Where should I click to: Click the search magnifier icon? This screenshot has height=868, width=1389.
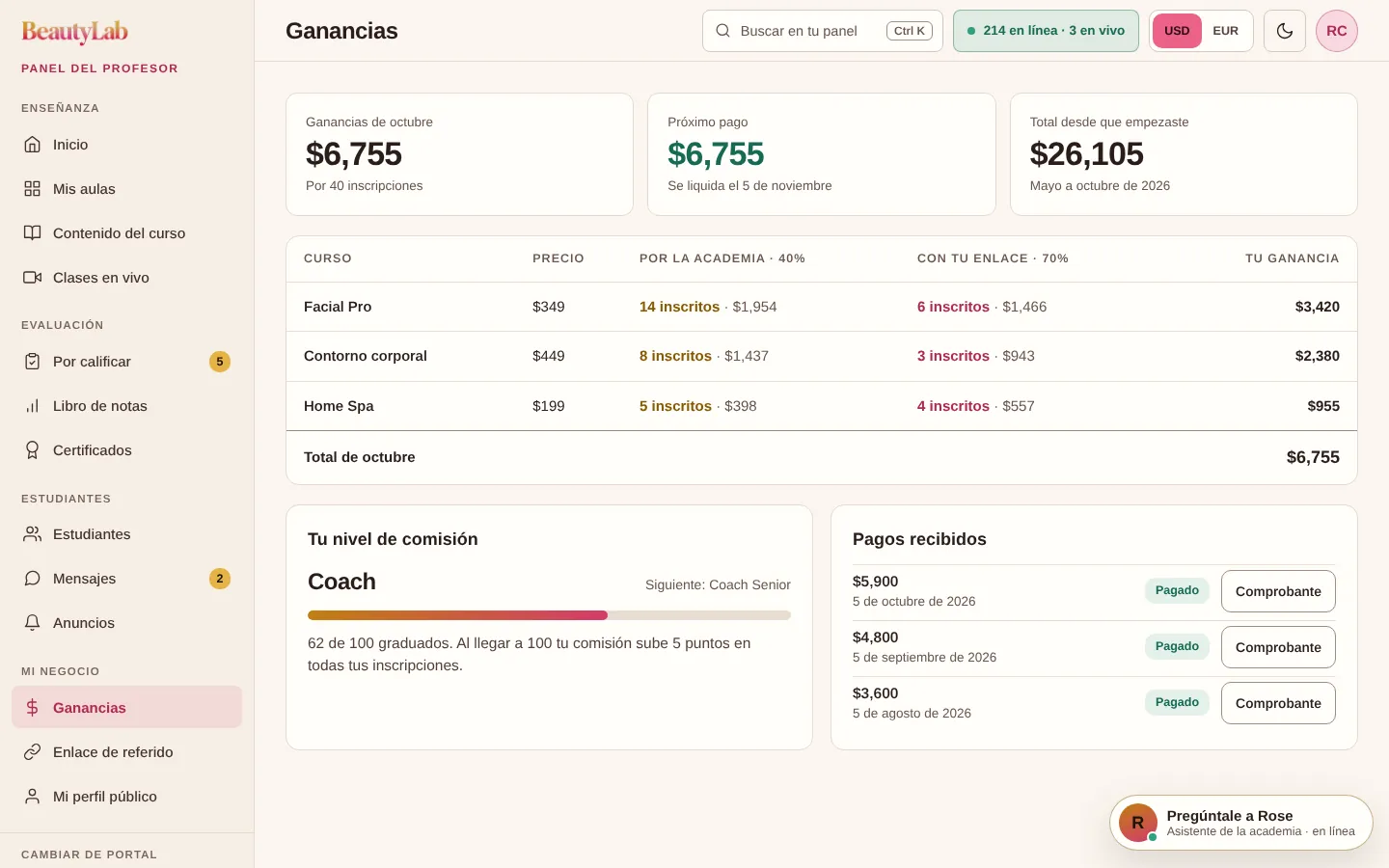(722, 31)
